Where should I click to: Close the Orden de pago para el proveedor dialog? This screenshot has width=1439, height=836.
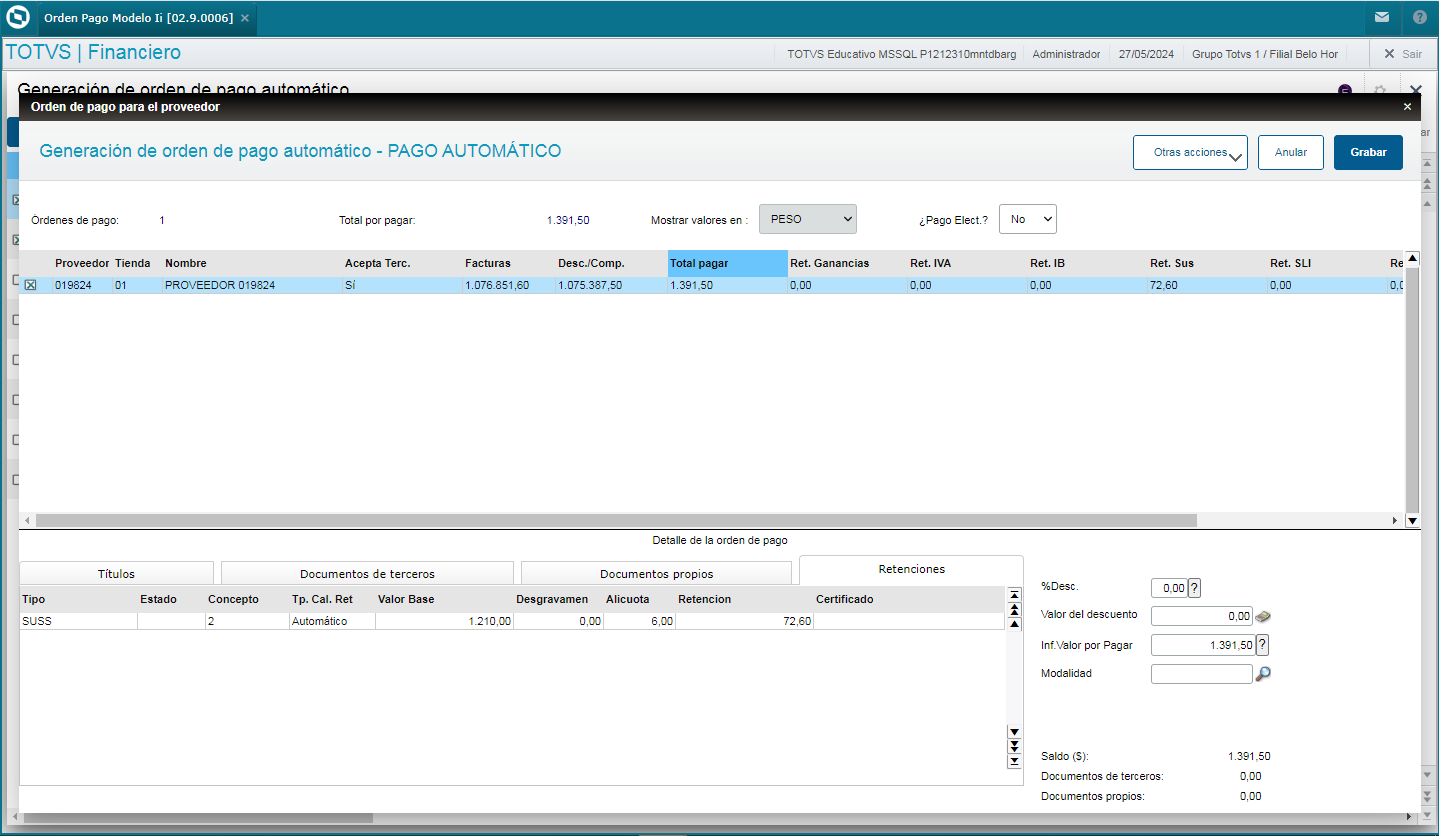(x=1407, y=106)
